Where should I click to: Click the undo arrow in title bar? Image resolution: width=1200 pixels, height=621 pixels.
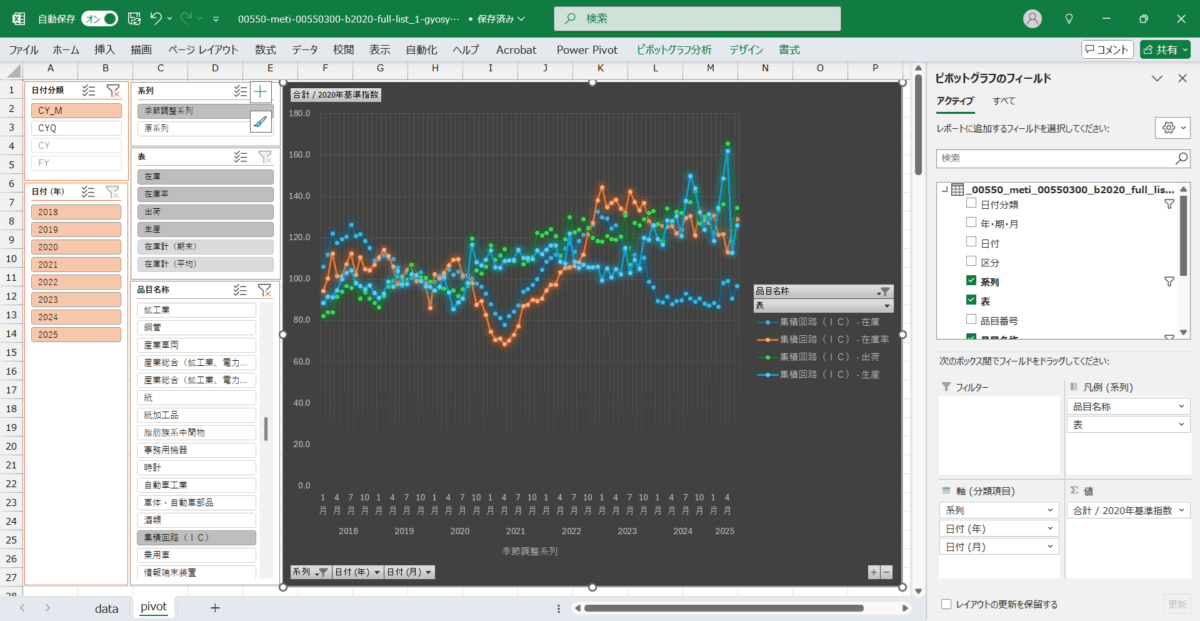tap(156, 18)
